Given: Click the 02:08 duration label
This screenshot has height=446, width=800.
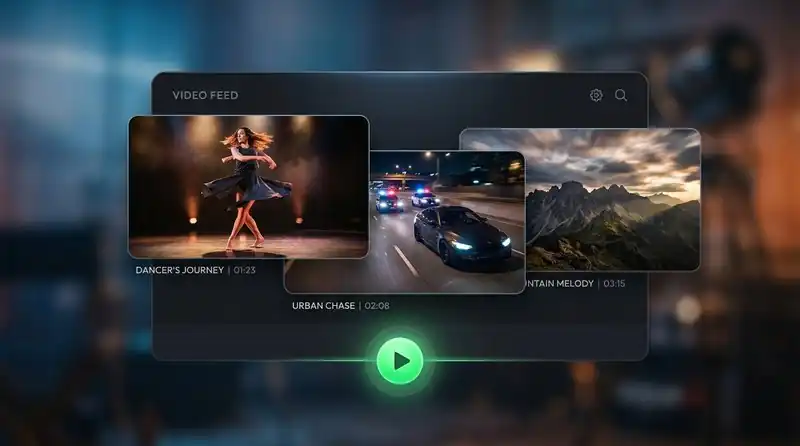Looking at the screenshot, I should 377,306.
